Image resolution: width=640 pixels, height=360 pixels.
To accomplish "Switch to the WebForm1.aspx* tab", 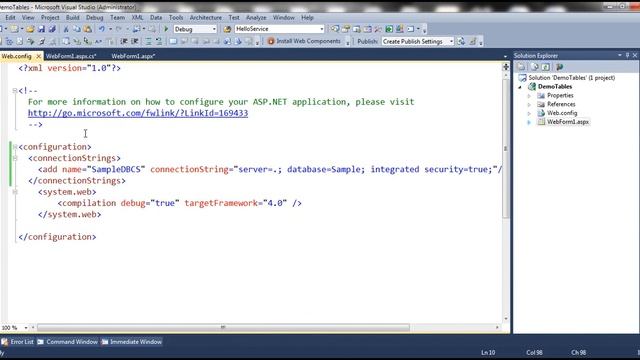I will point(133,56).
